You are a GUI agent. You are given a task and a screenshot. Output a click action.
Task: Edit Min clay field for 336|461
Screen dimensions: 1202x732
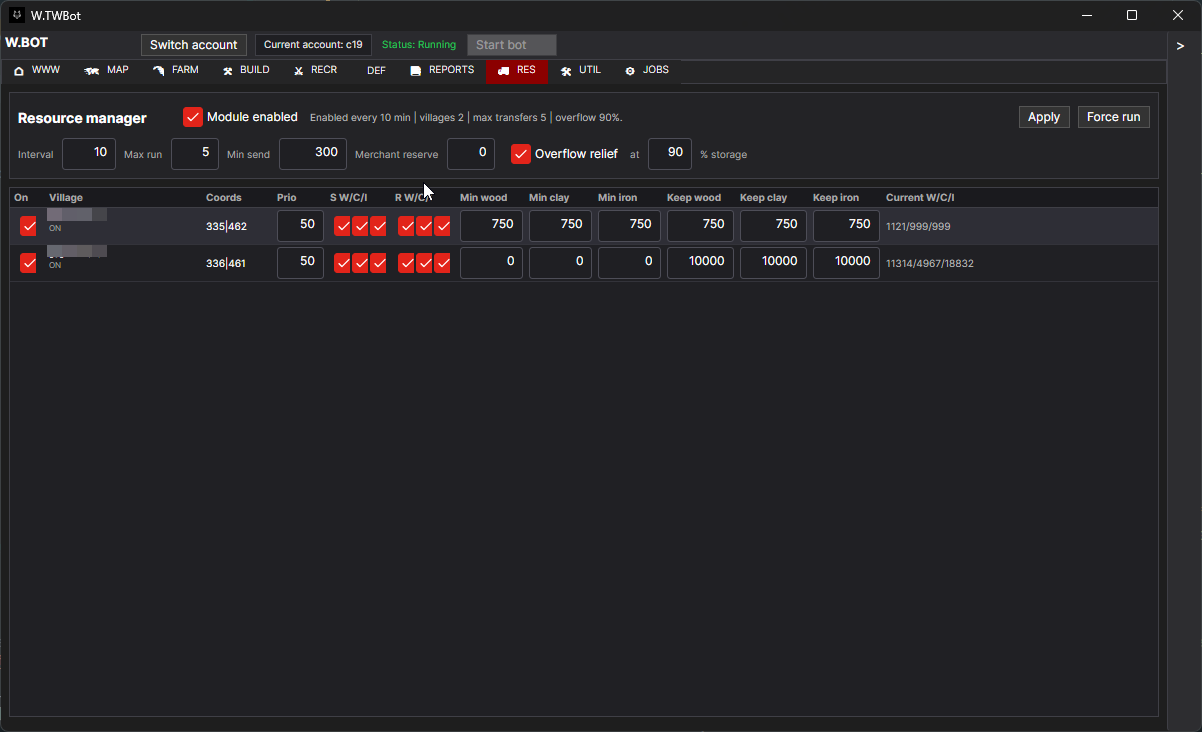(x=560, y=263)
